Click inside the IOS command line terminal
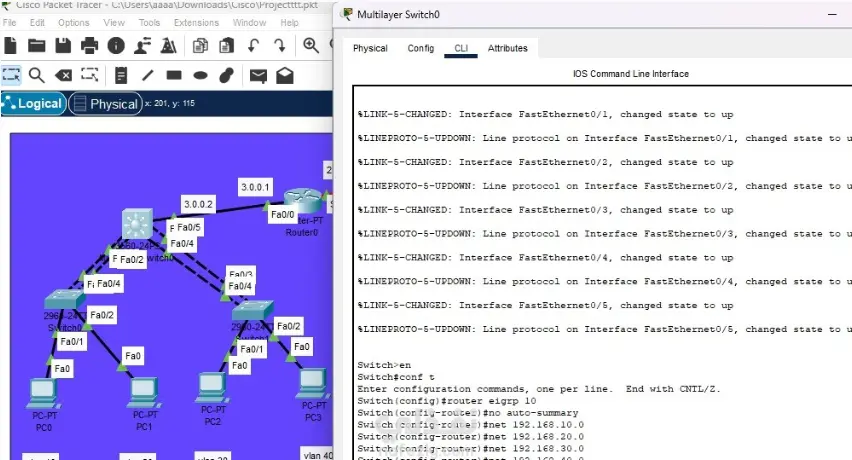Screen dimensions: 852x460 (602, 273)
